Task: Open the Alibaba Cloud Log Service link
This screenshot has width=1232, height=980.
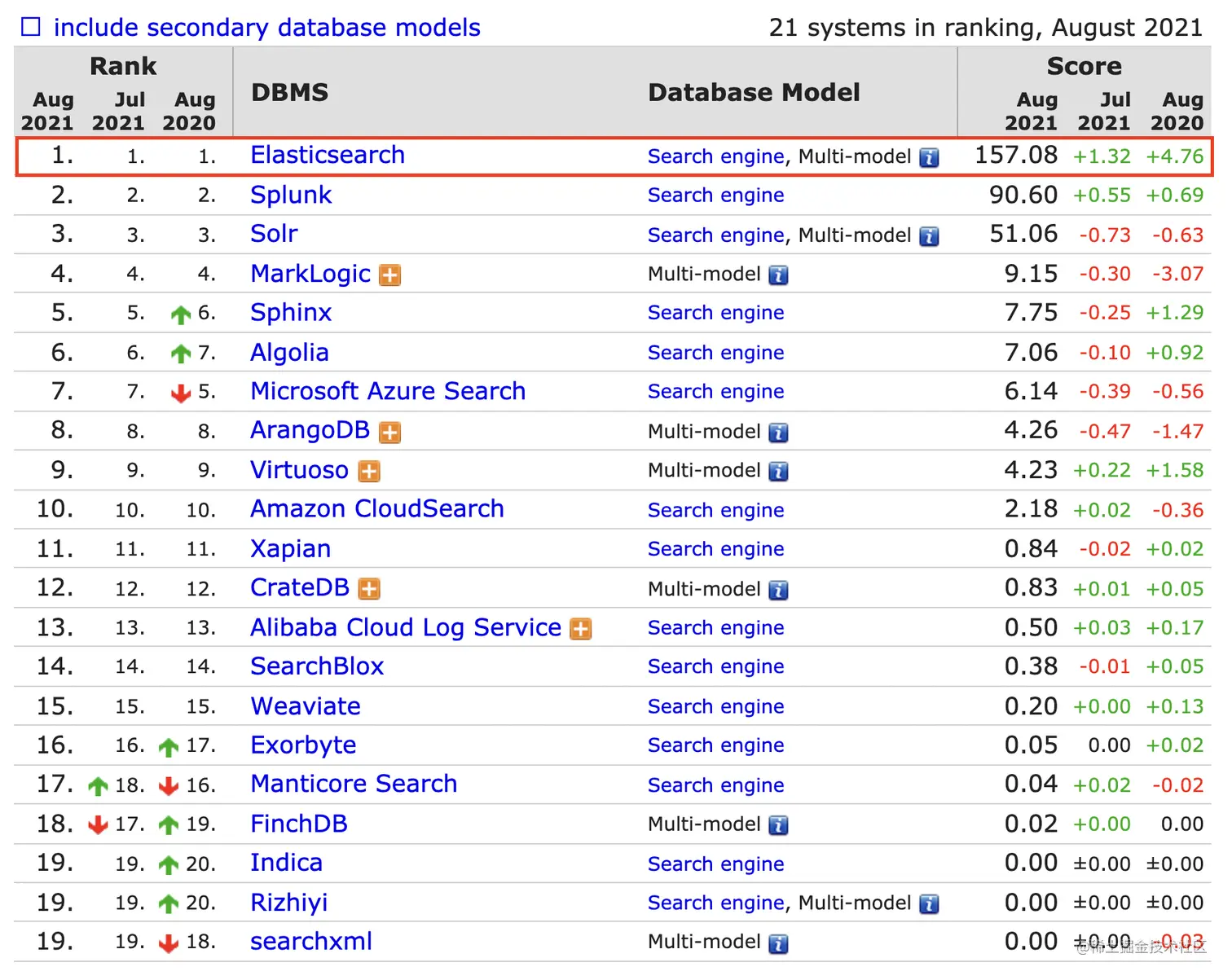Action: pos(406,627)
